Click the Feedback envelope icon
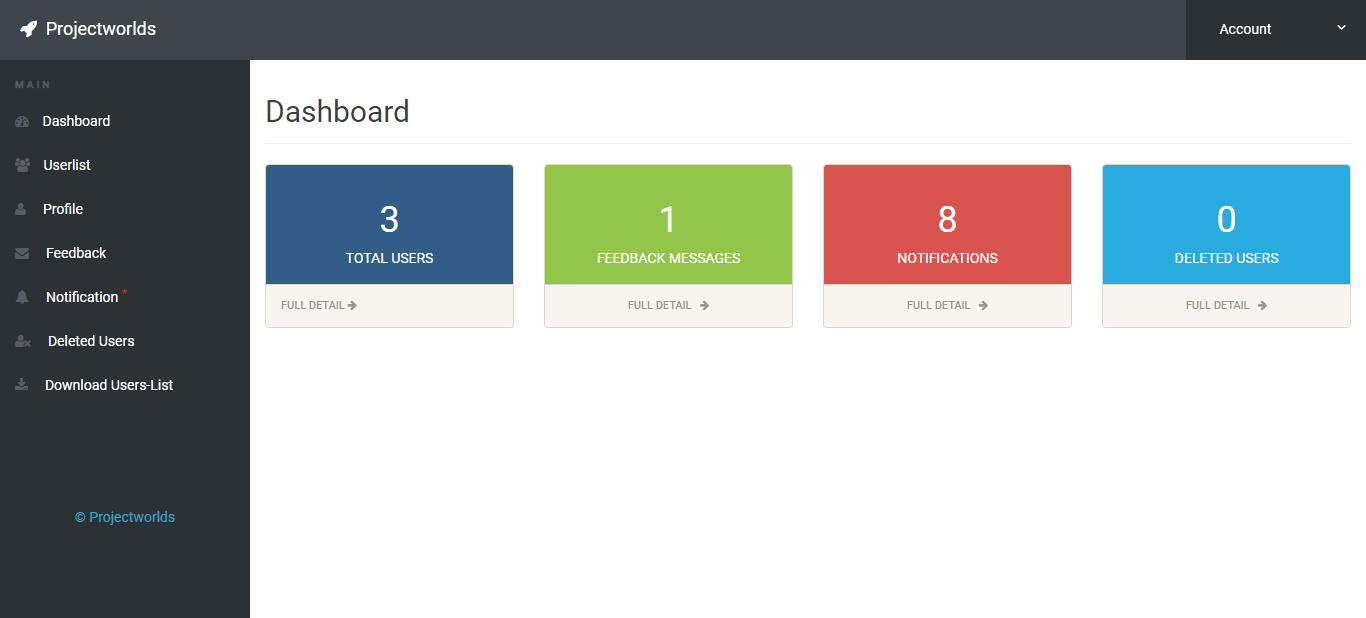Viewport: 1366px width, 618px height. click(x=22, y=254)
